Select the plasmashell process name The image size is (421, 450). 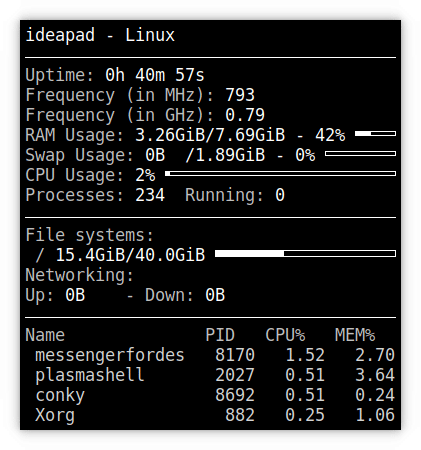pos(90,375)
